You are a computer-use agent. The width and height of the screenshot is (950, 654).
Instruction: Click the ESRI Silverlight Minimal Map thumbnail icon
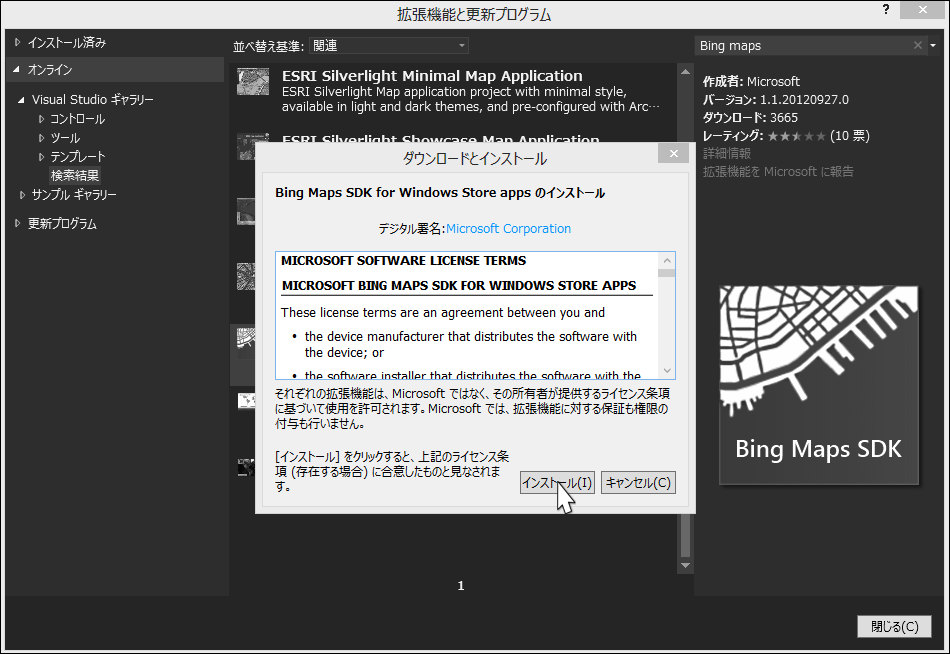click(x=253, y=81)
